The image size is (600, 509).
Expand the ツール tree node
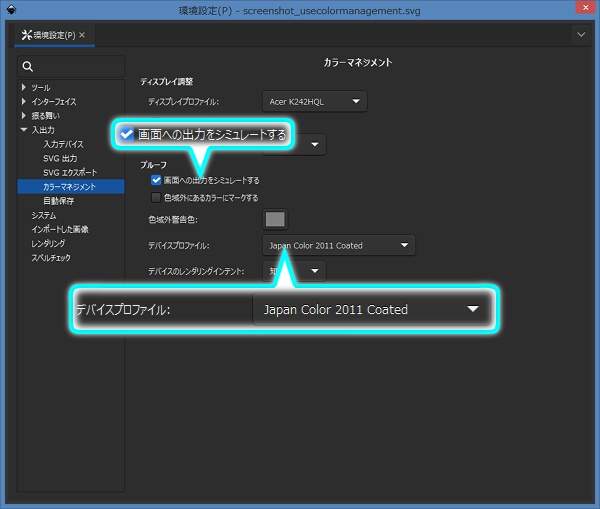[x=23, y=87]
